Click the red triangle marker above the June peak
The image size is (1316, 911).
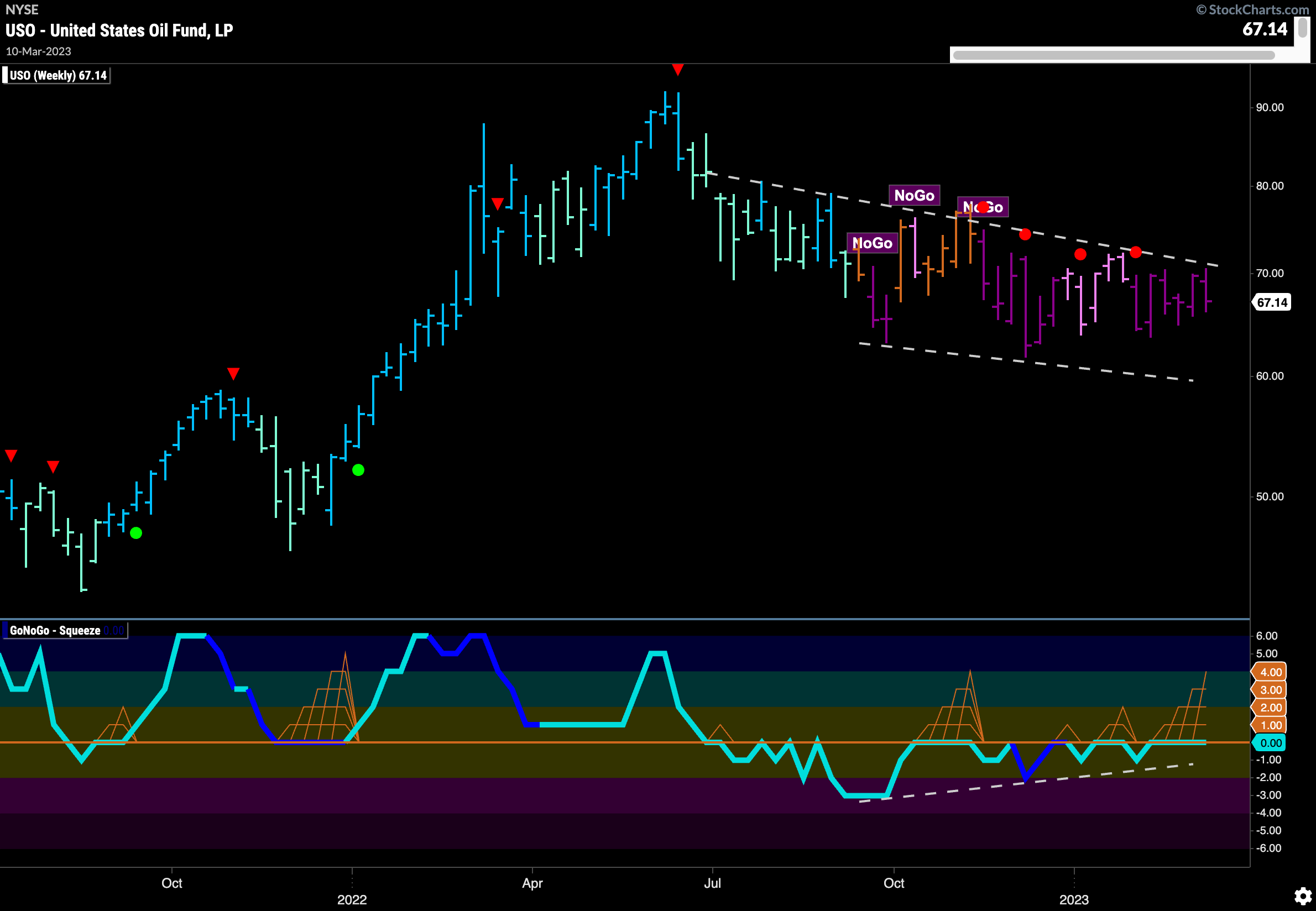click(x=678, y=70)
